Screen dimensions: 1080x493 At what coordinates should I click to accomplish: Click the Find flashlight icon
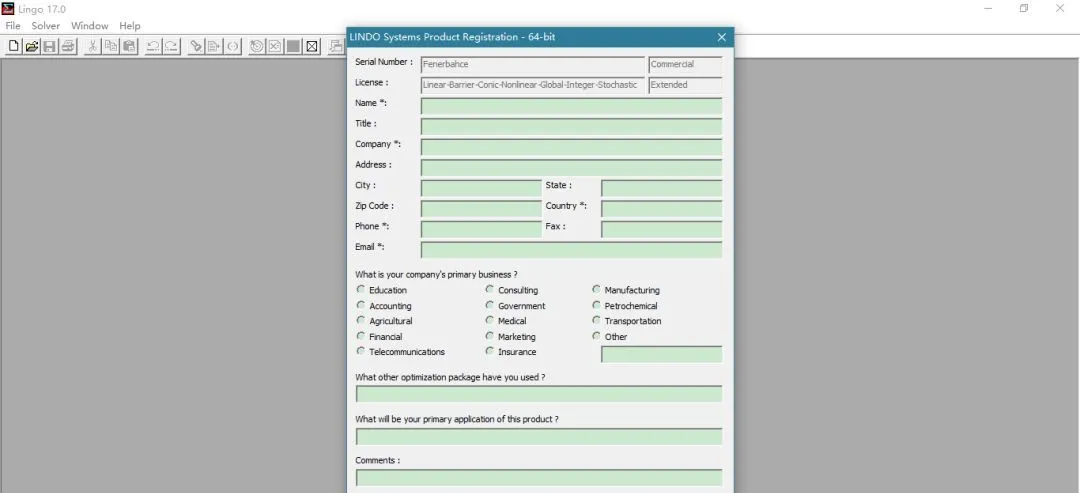coord(197,46)
